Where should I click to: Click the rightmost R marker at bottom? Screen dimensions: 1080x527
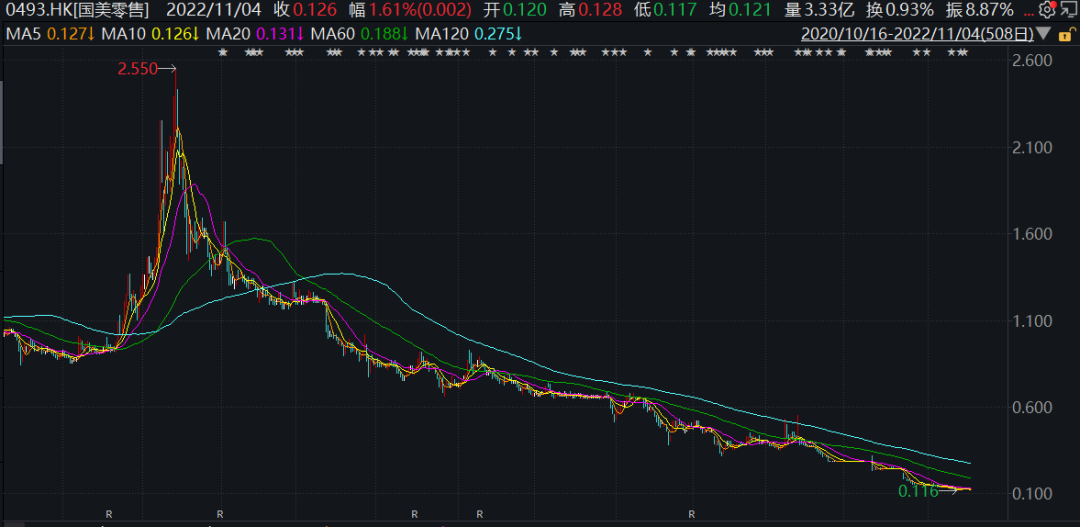click(691, 514)
